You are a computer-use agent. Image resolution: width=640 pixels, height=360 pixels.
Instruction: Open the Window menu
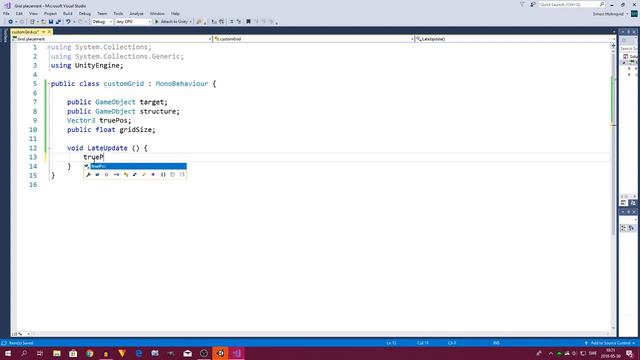click(157, 13)
